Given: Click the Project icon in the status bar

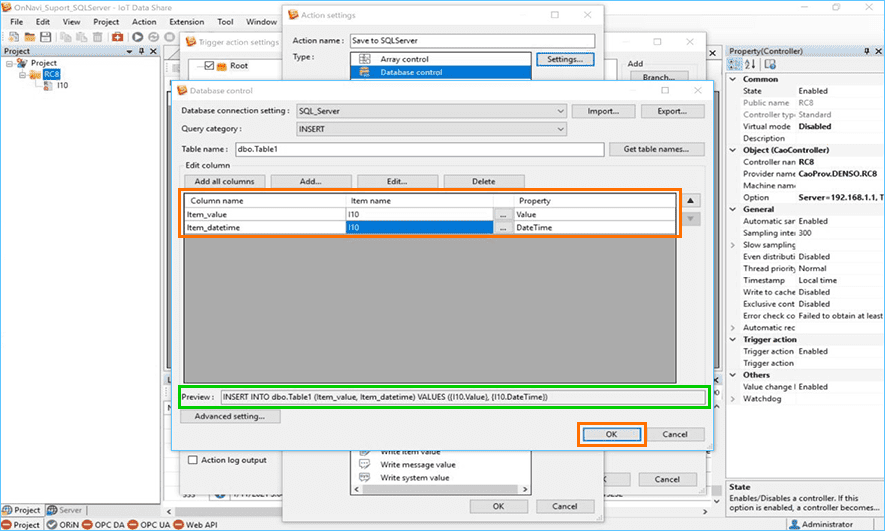Looking at the screenshot, I should pyautogui.click(x=7, y=524).
